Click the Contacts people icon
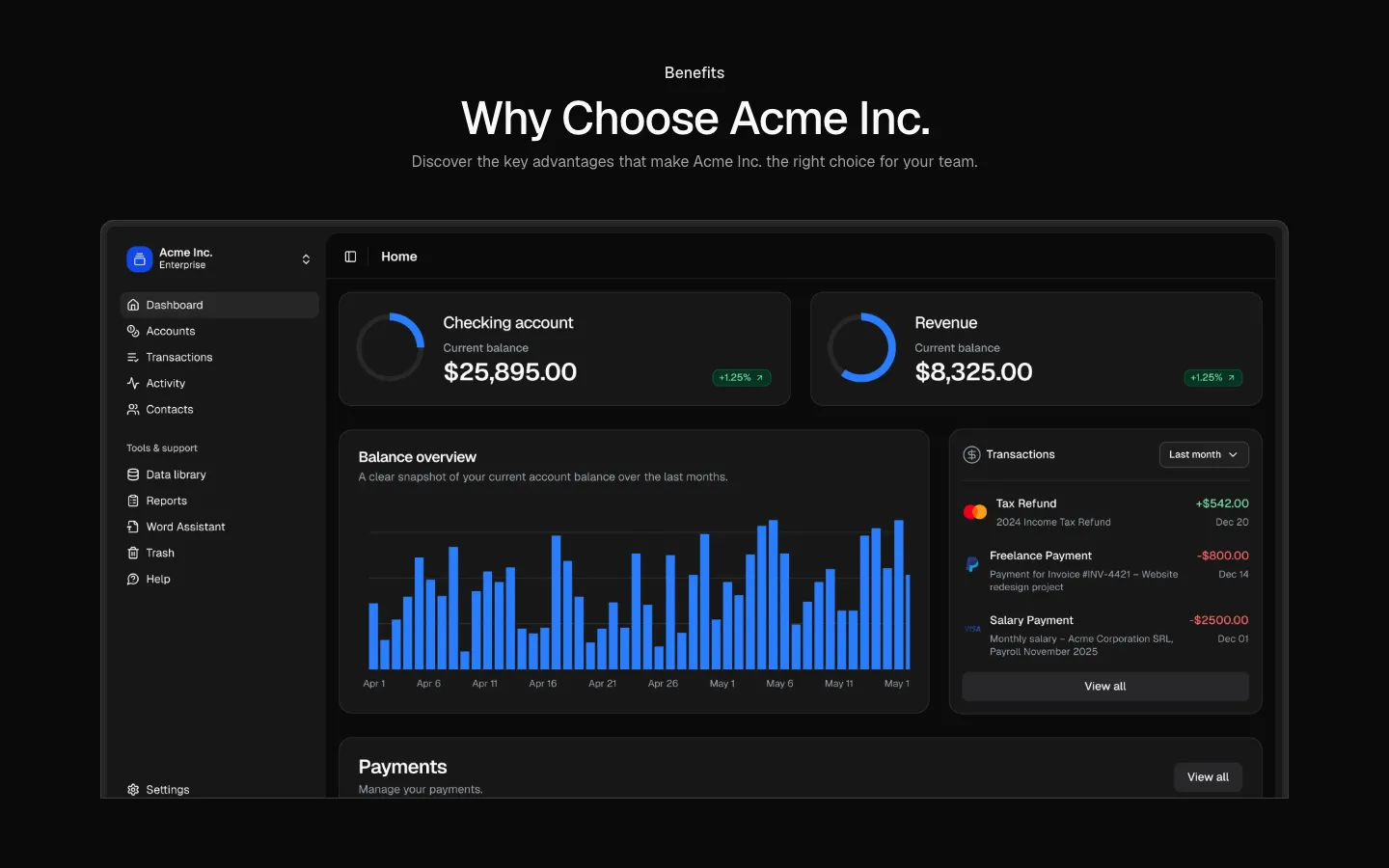The image size is (1389, 868). coord(133,409)
